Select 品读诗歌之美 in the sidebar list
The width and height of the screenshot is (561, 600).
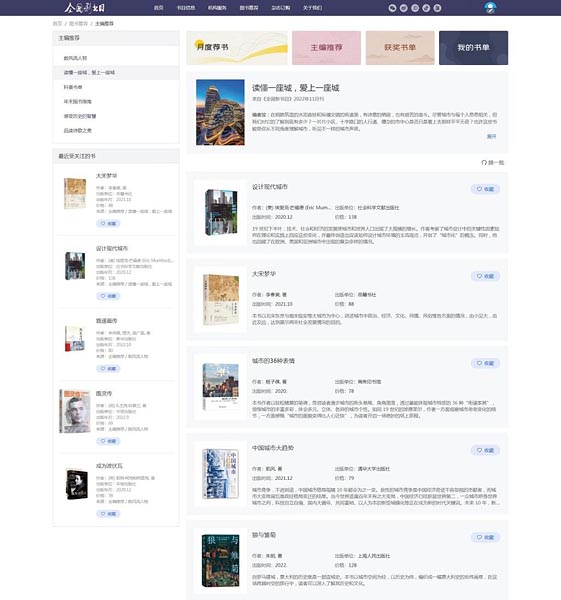[78, 130]
